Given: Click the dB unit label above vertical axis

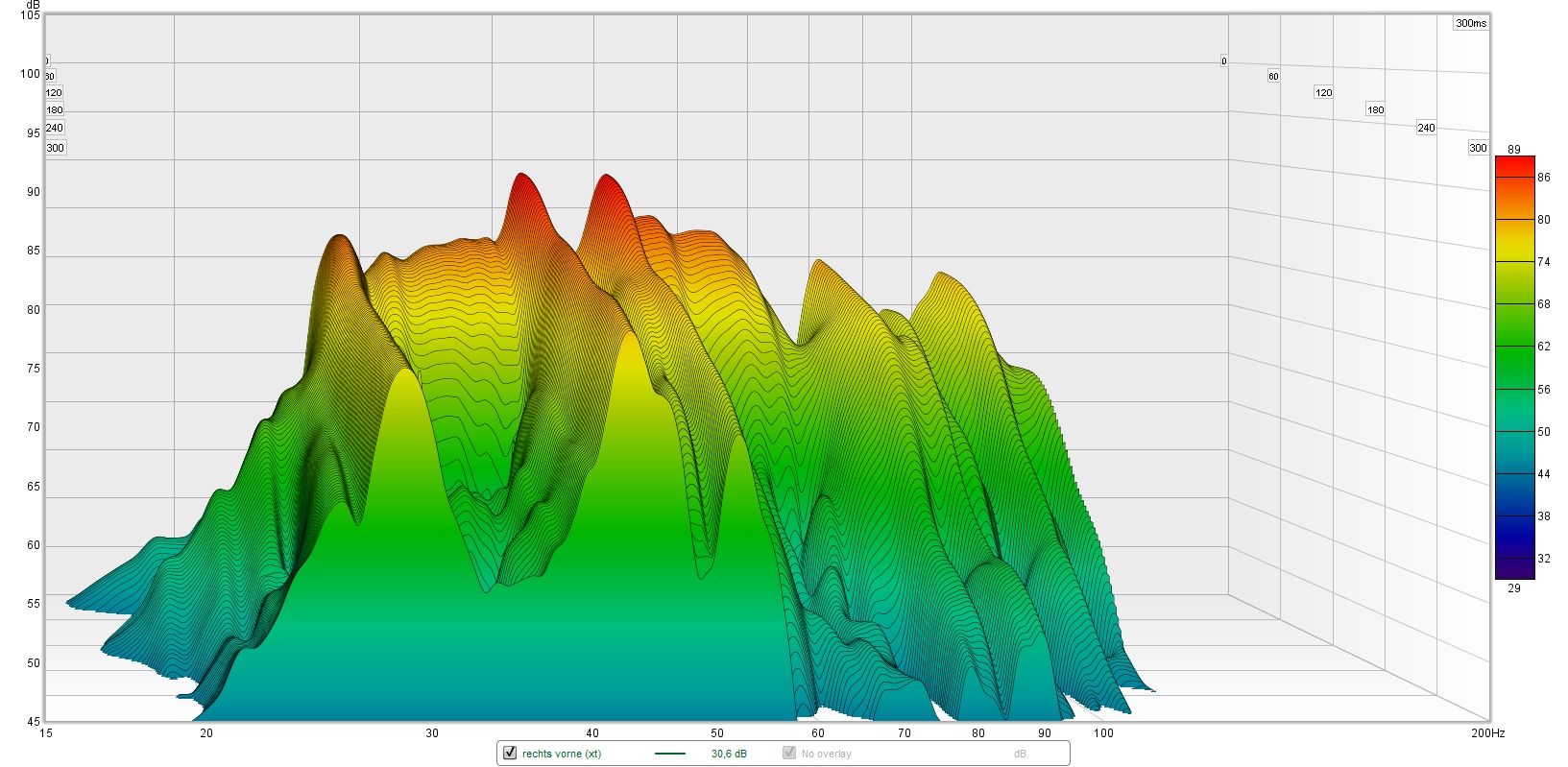Looking at the screenshot, I should pos(33,5).
